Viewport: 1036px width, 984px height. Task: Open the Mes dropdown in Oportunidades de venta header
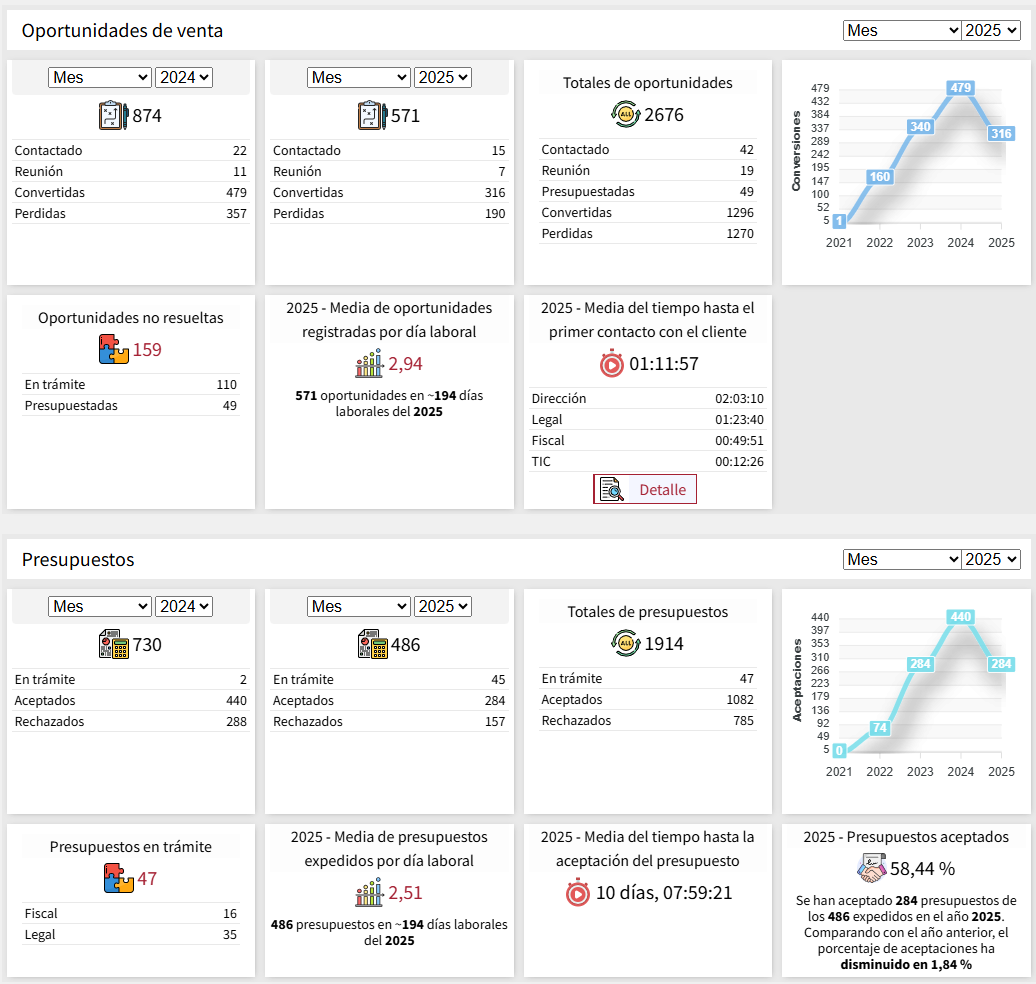(x=901, y=30)
